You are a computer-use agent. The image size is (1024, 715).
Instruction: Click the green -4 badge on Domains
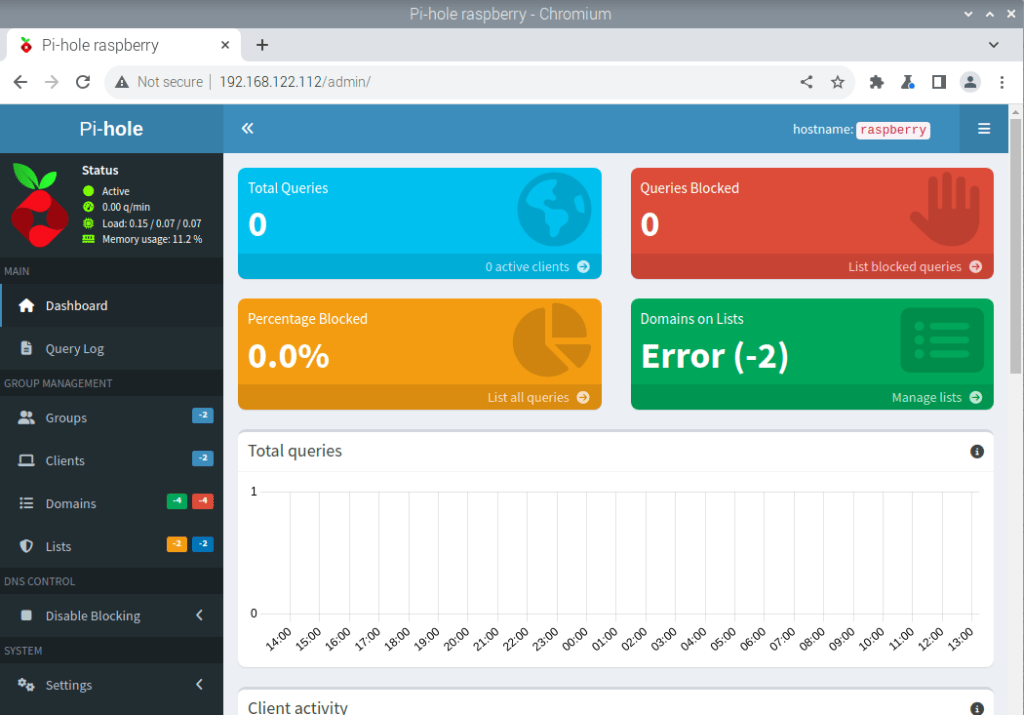[177, 501]
